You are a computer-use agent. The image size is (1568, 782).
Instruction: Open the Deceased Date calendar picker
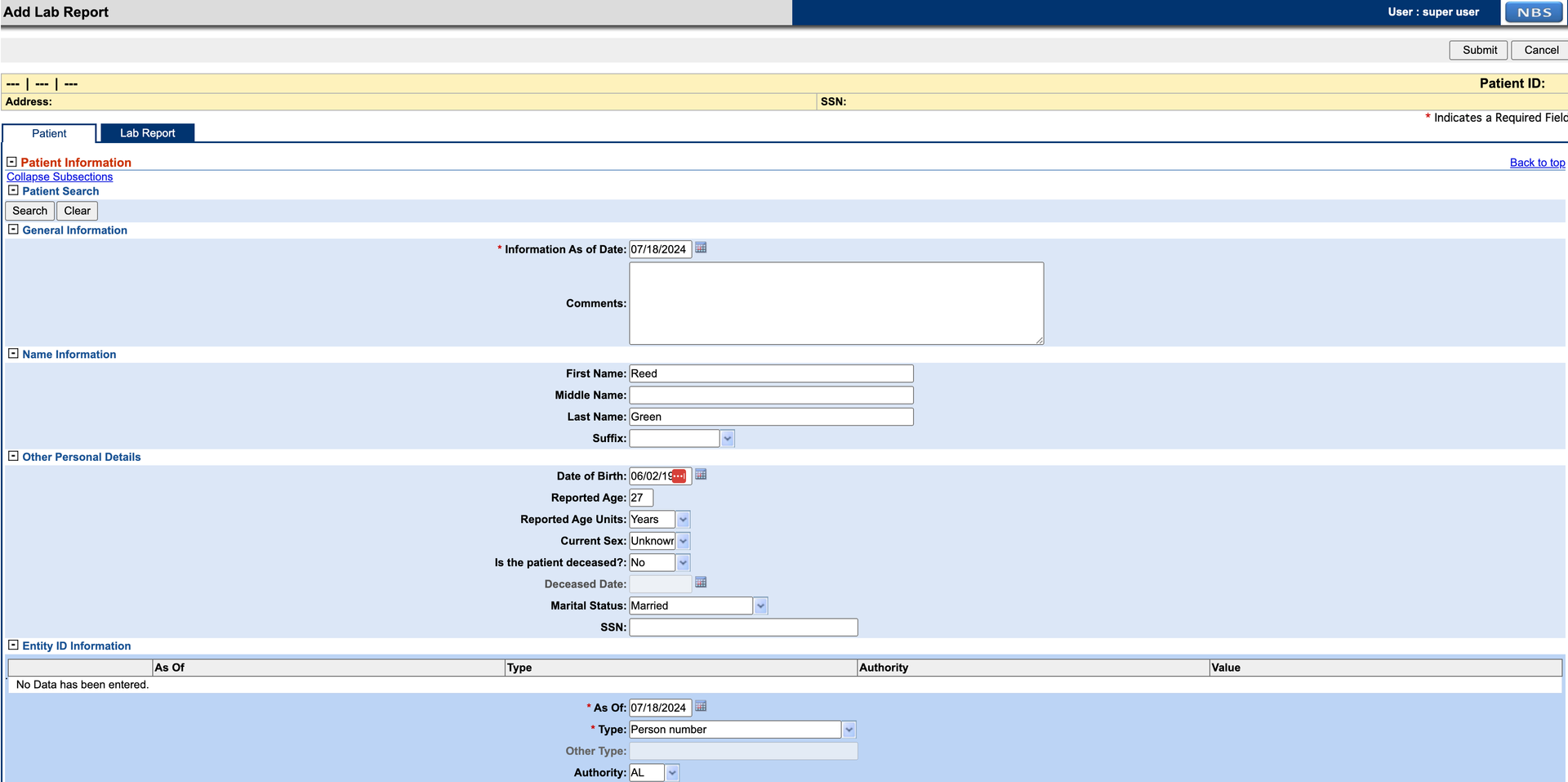tap(701, 583)
